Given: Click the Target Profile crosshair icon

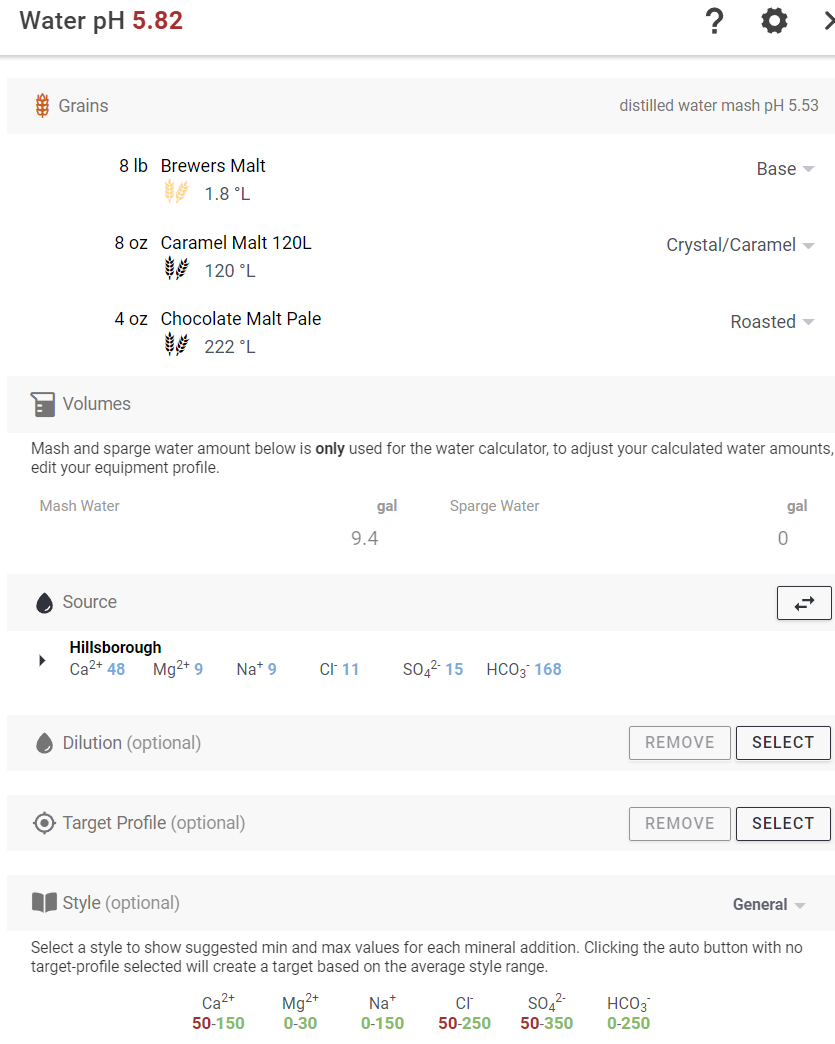Looking at the screenshot, I should click(x=44, y=824).
